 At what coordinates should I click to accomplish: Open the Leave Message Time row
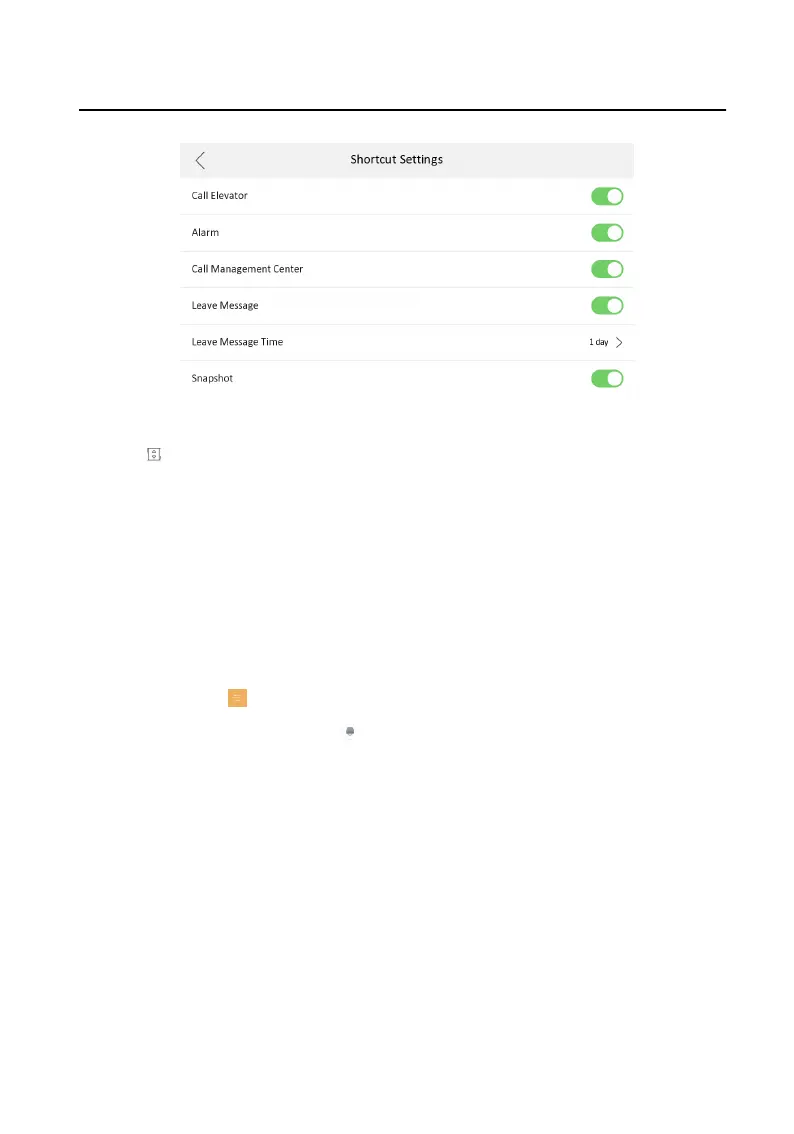coord(406,342)
